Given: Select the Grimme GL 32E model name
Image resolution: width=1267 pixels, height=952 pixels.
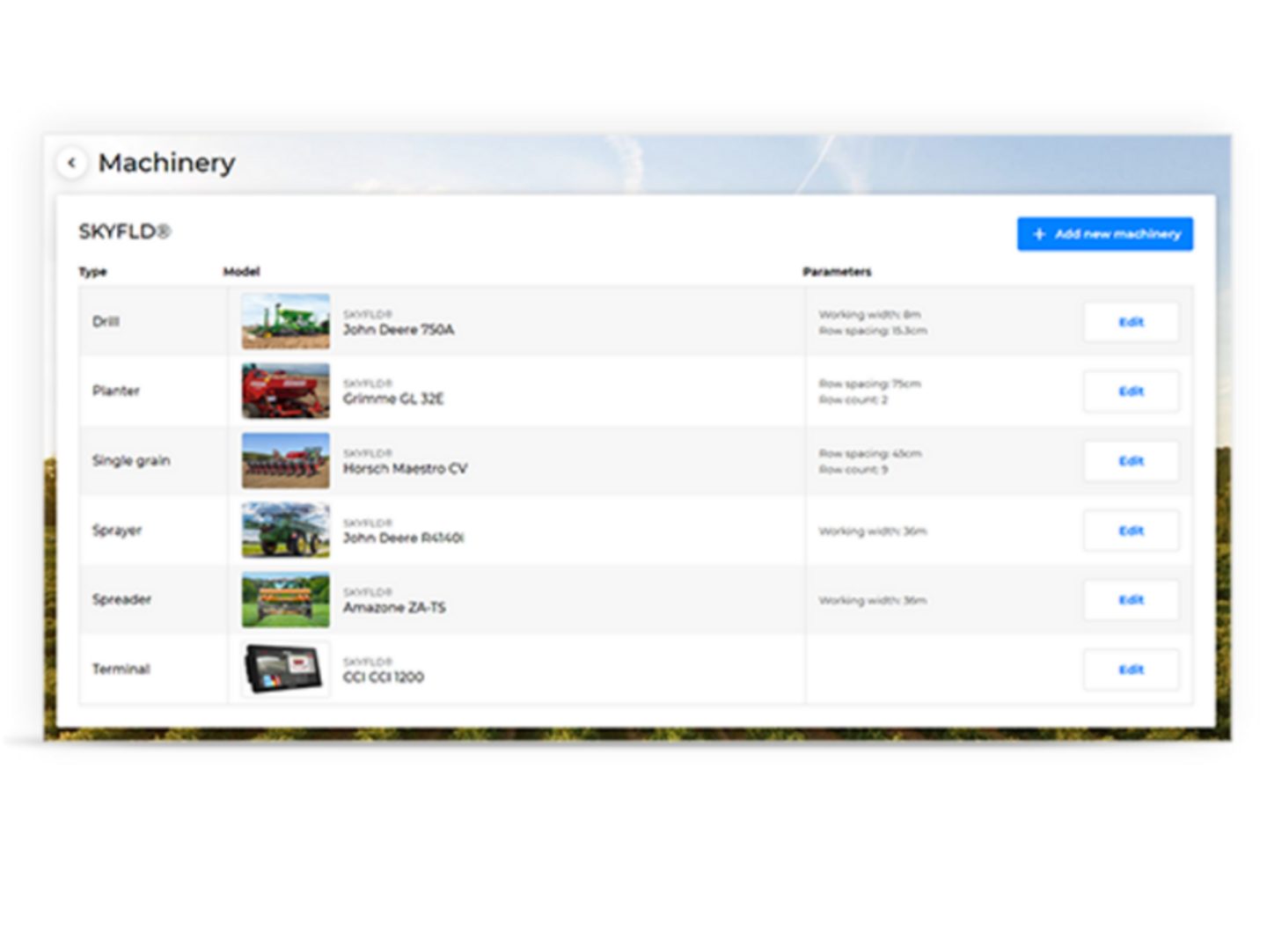Looking at the screenshot, I should (x=393, y=399).
